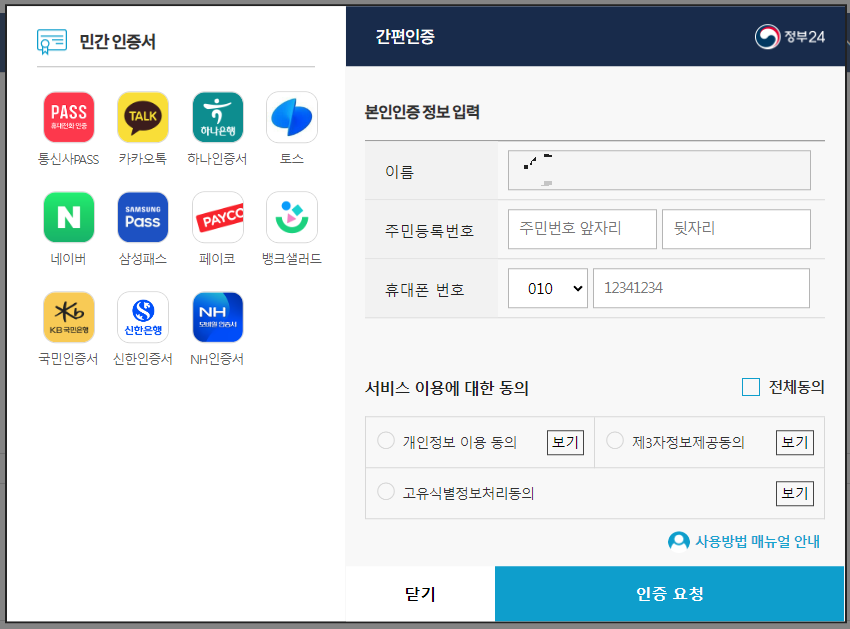Click the 민간 인증서 certificate header icon
The height and width of the screenshot is (629, 850).
coord(52,42)
